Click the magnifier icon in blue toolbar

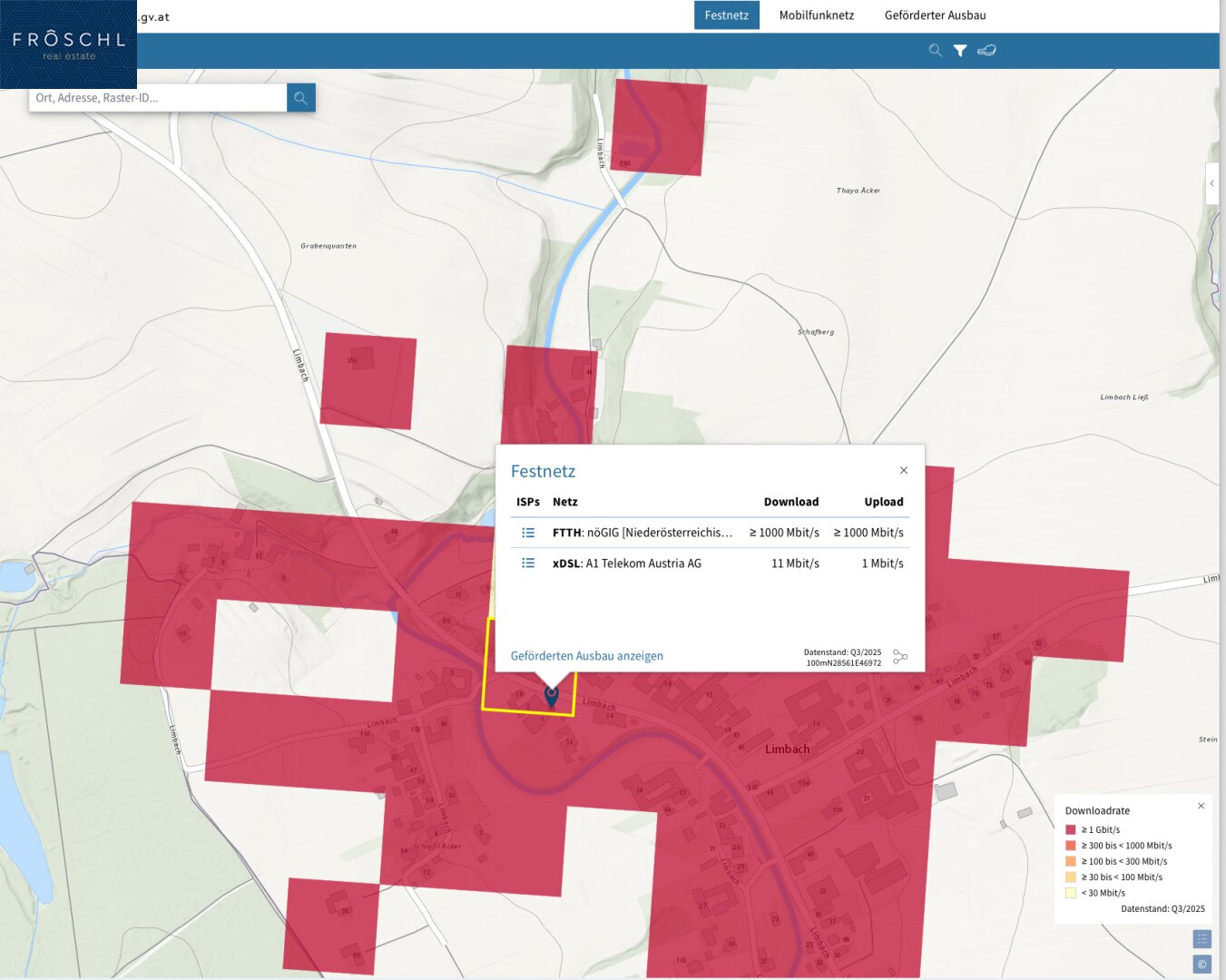click(935, 51)
